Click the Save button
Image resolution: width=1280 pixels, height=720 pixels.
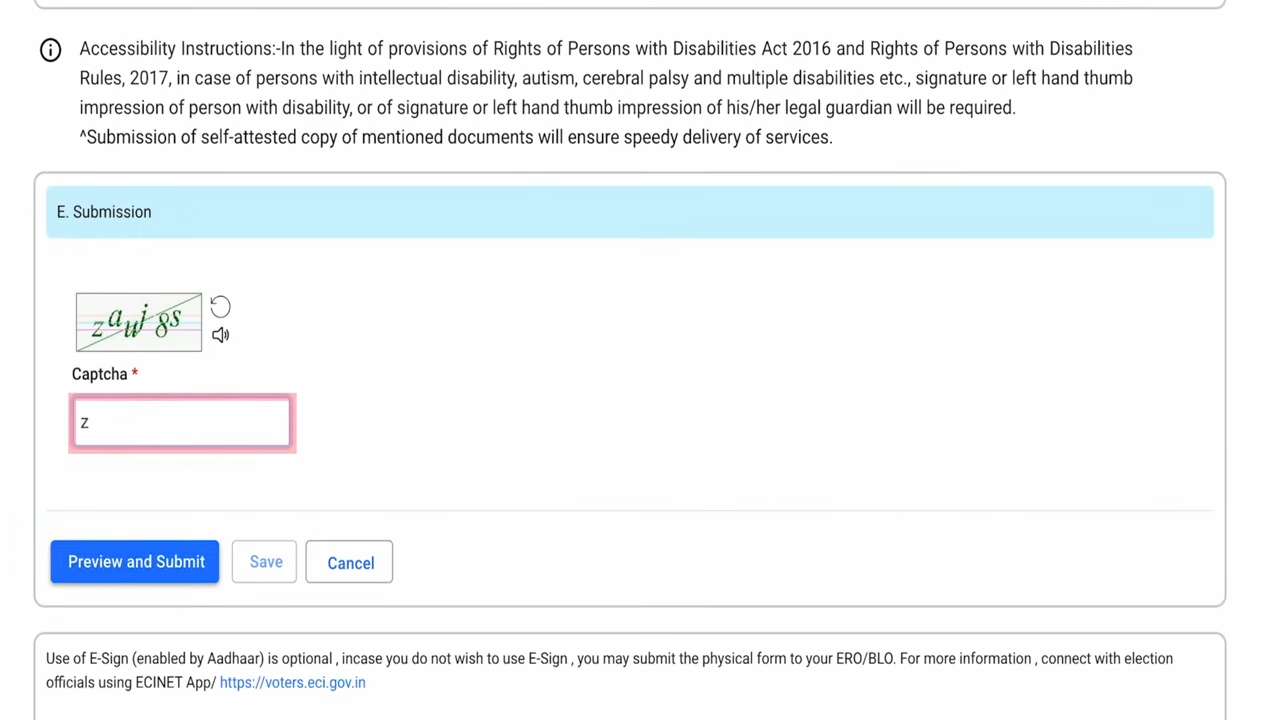point(265,562)
